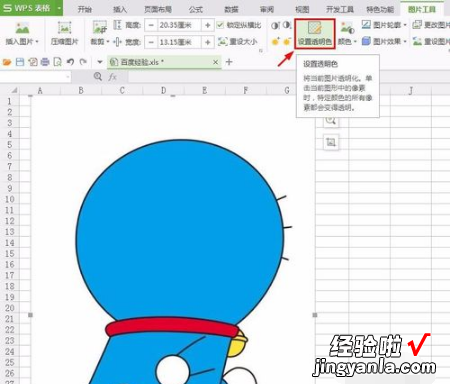Switch to the 开发工具 (Developer) tab
452x384 pixels.
340,9
